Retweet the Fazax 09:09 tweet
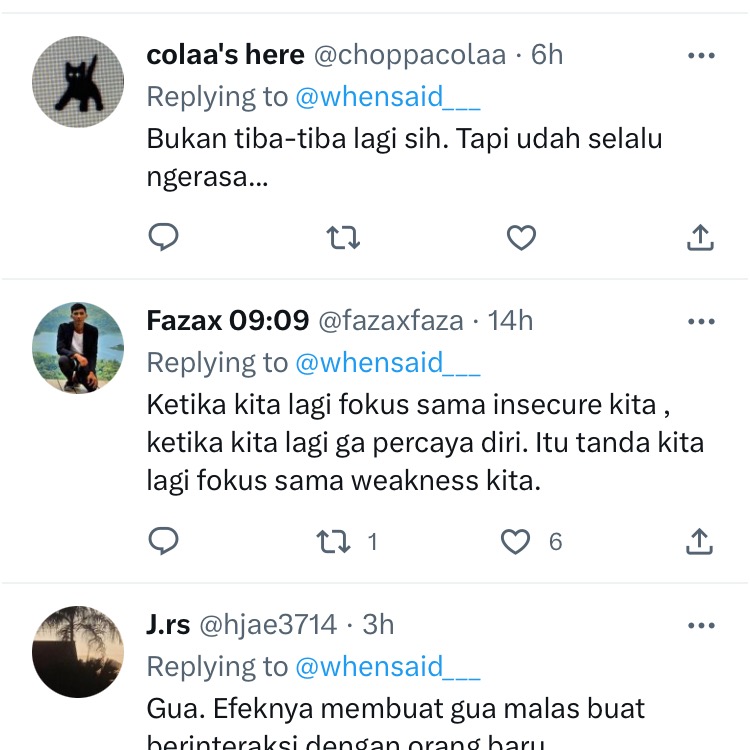Viewport: 750px width, 750px height. click(x=333, y=541)
